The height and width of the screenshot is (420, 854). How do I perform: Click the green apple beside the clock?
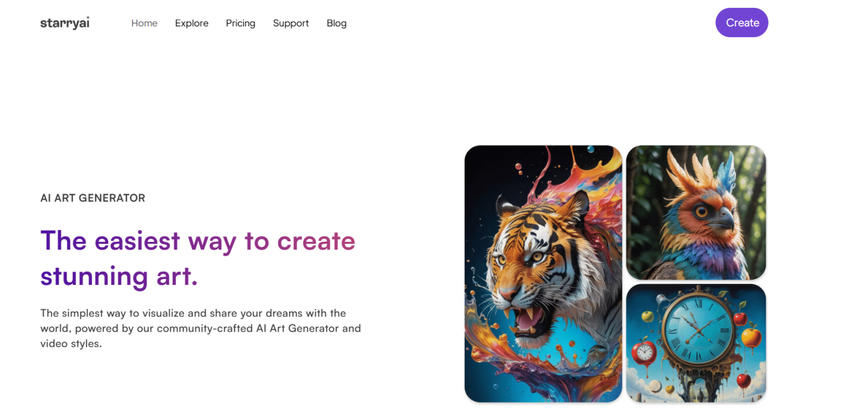point(647,316)
